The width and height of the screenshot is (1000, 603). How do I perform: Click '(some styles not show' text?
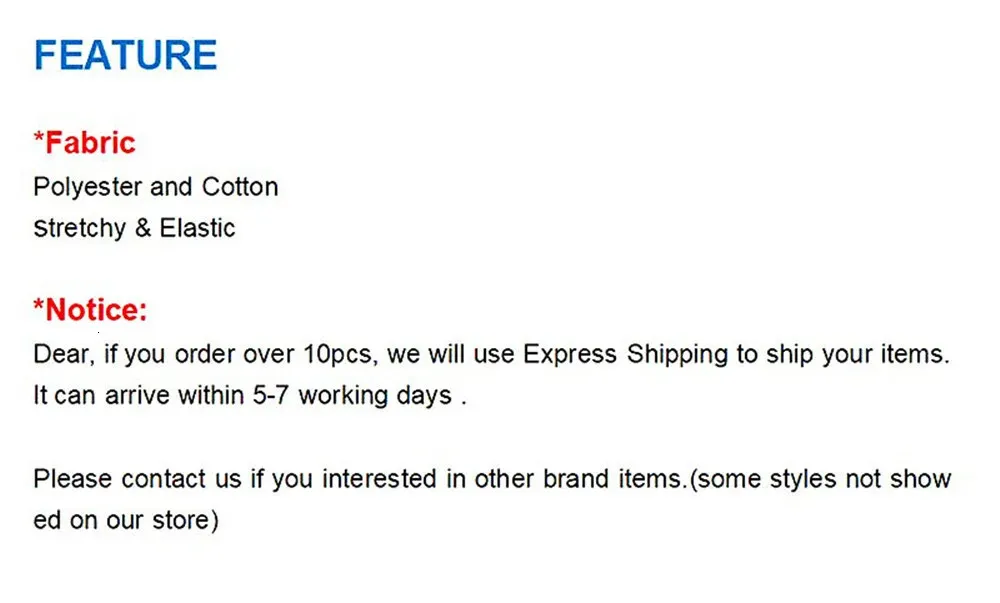pos(820,479)
